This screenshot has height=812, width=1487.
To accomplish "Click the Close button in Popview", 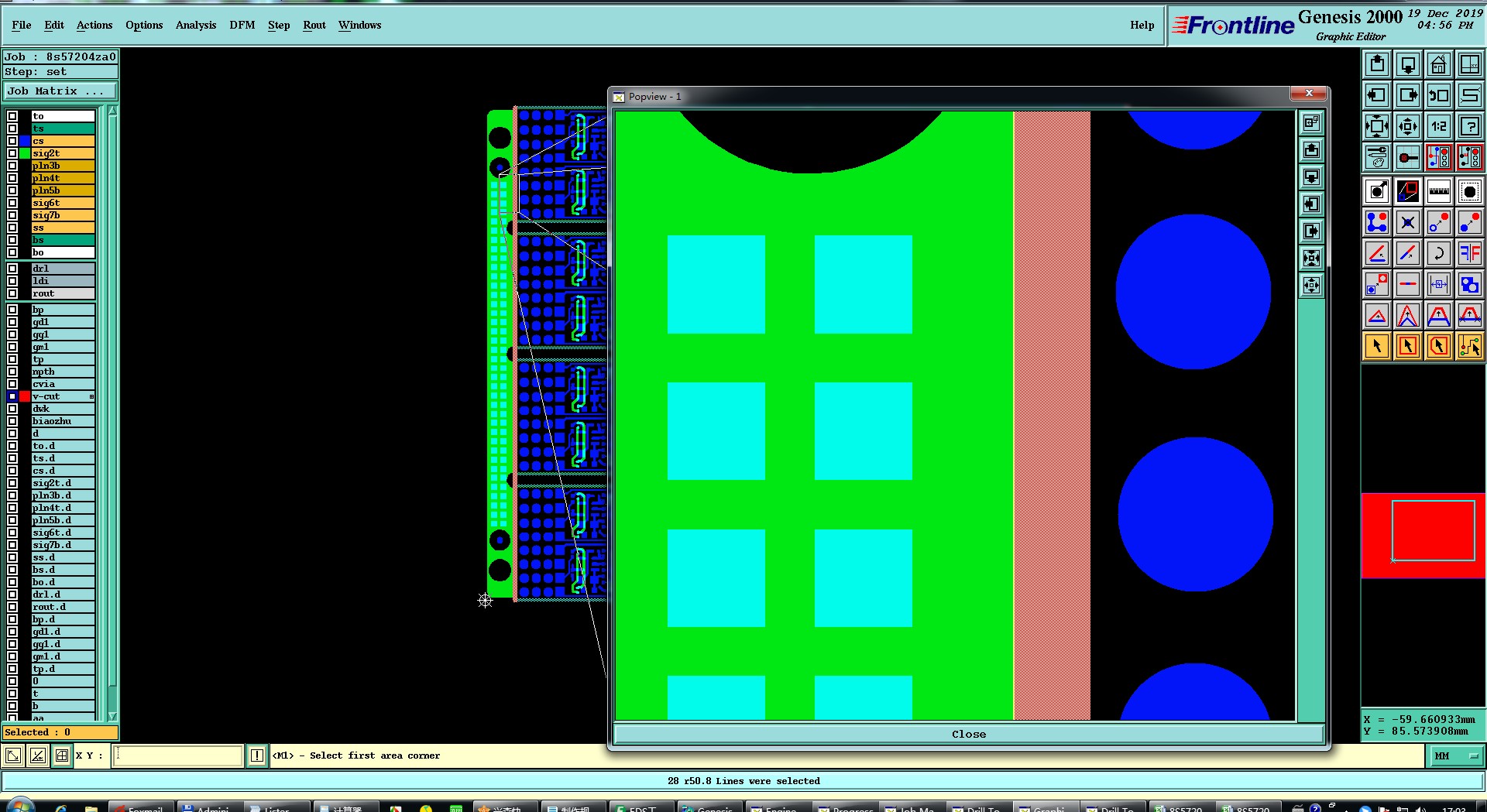I will tap(969, 734).
